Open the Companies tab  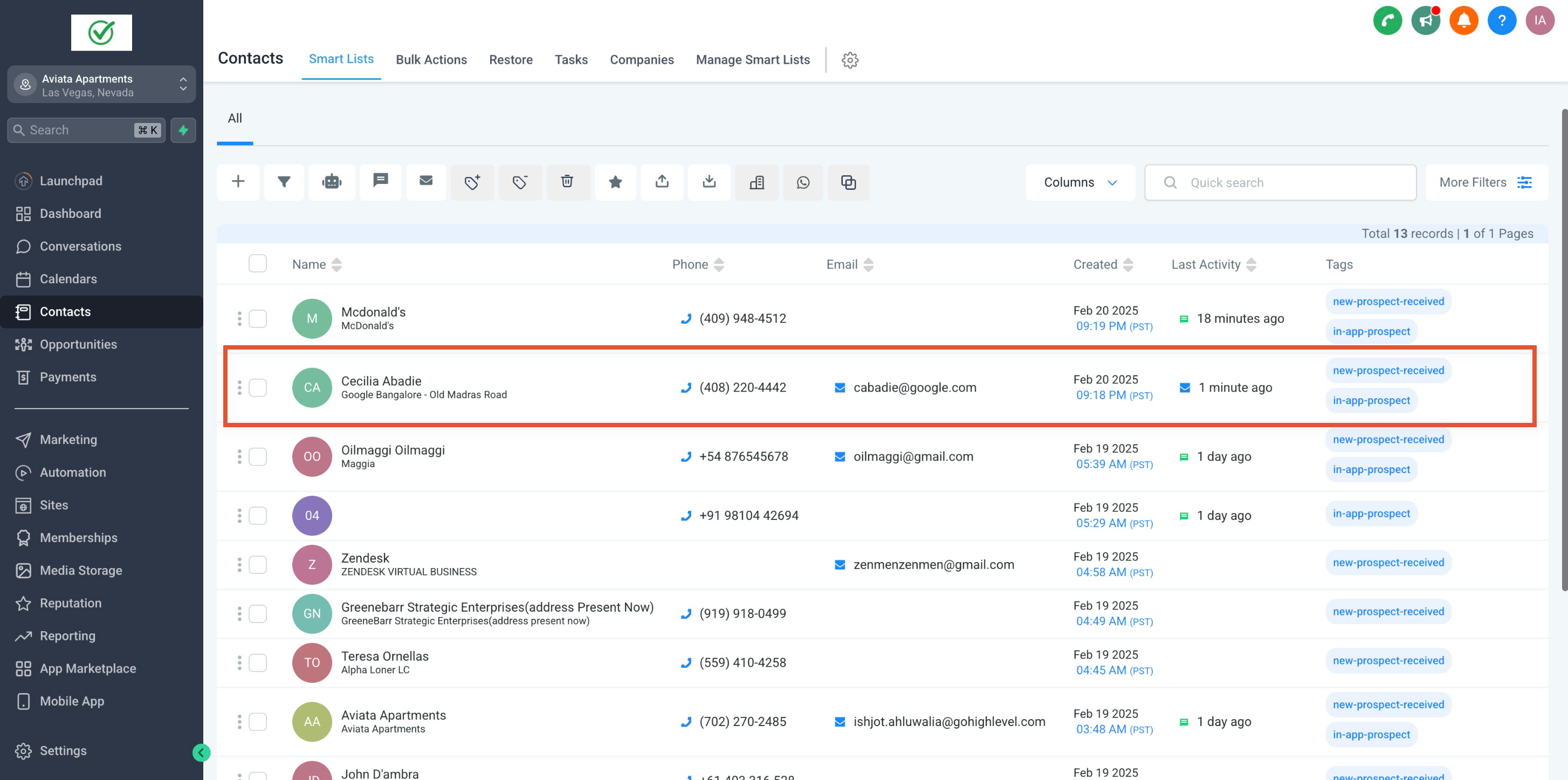[x=642, y=60]
